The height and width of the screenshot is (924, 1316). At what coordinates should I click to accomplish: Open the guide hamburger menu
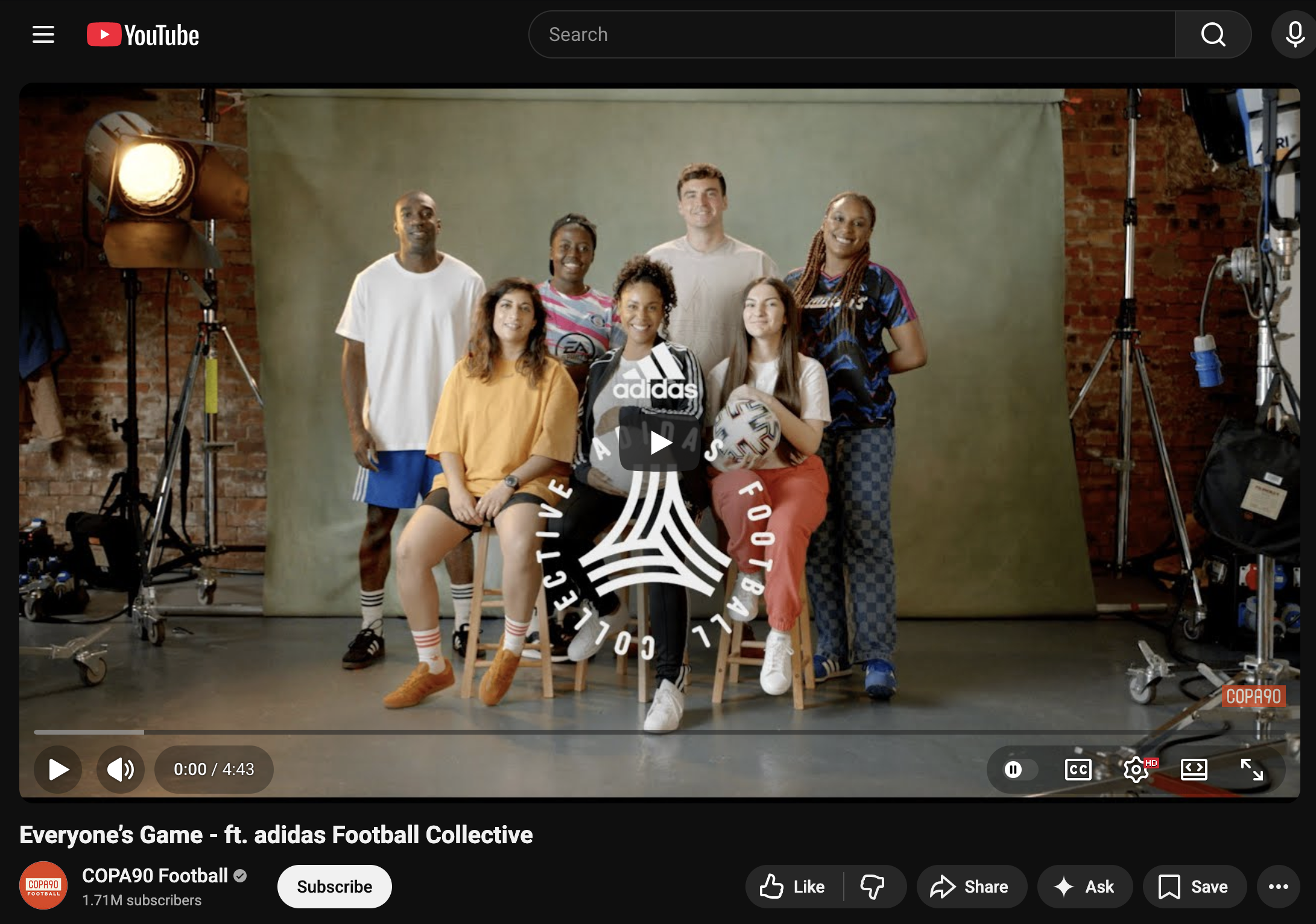click(x=43, y=34)
